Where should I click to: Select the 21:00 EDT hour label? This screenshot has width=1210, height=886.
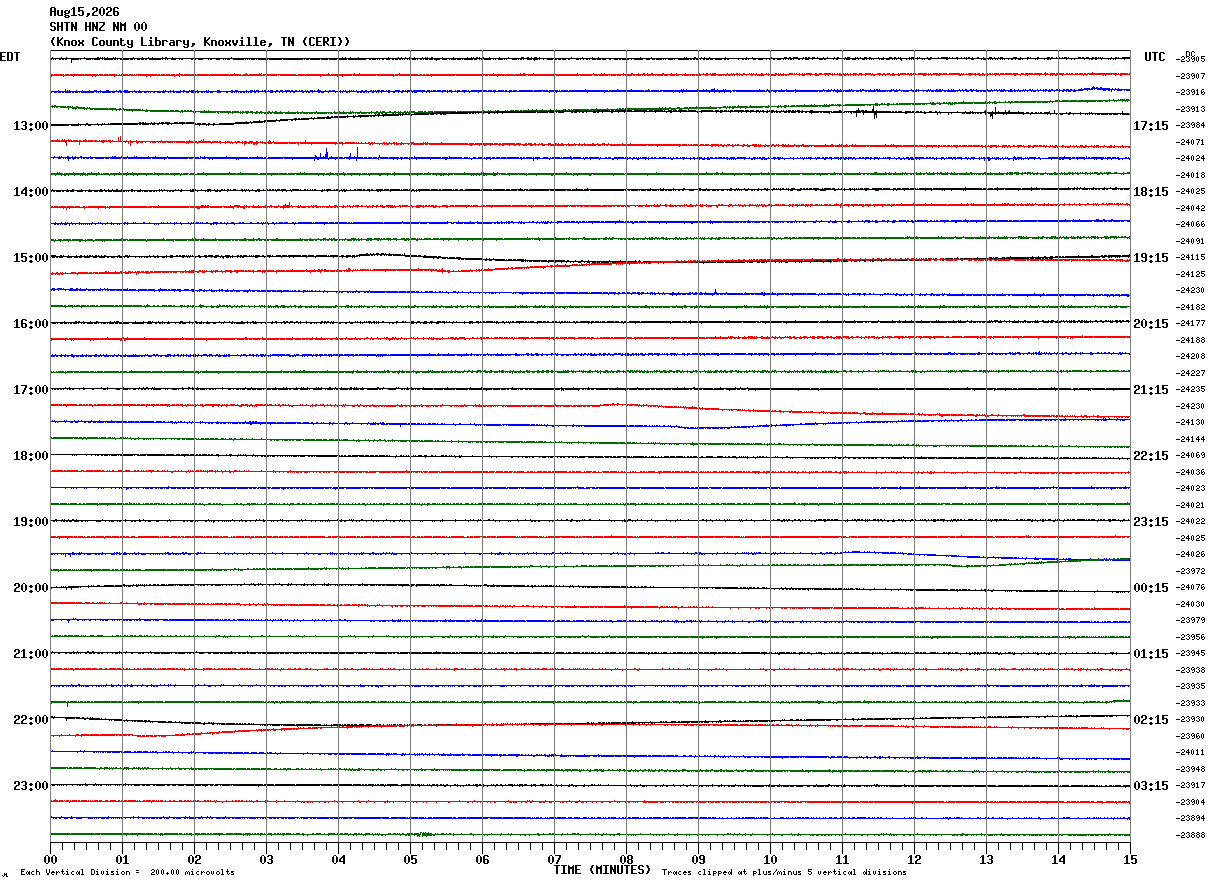click(30, 654)
